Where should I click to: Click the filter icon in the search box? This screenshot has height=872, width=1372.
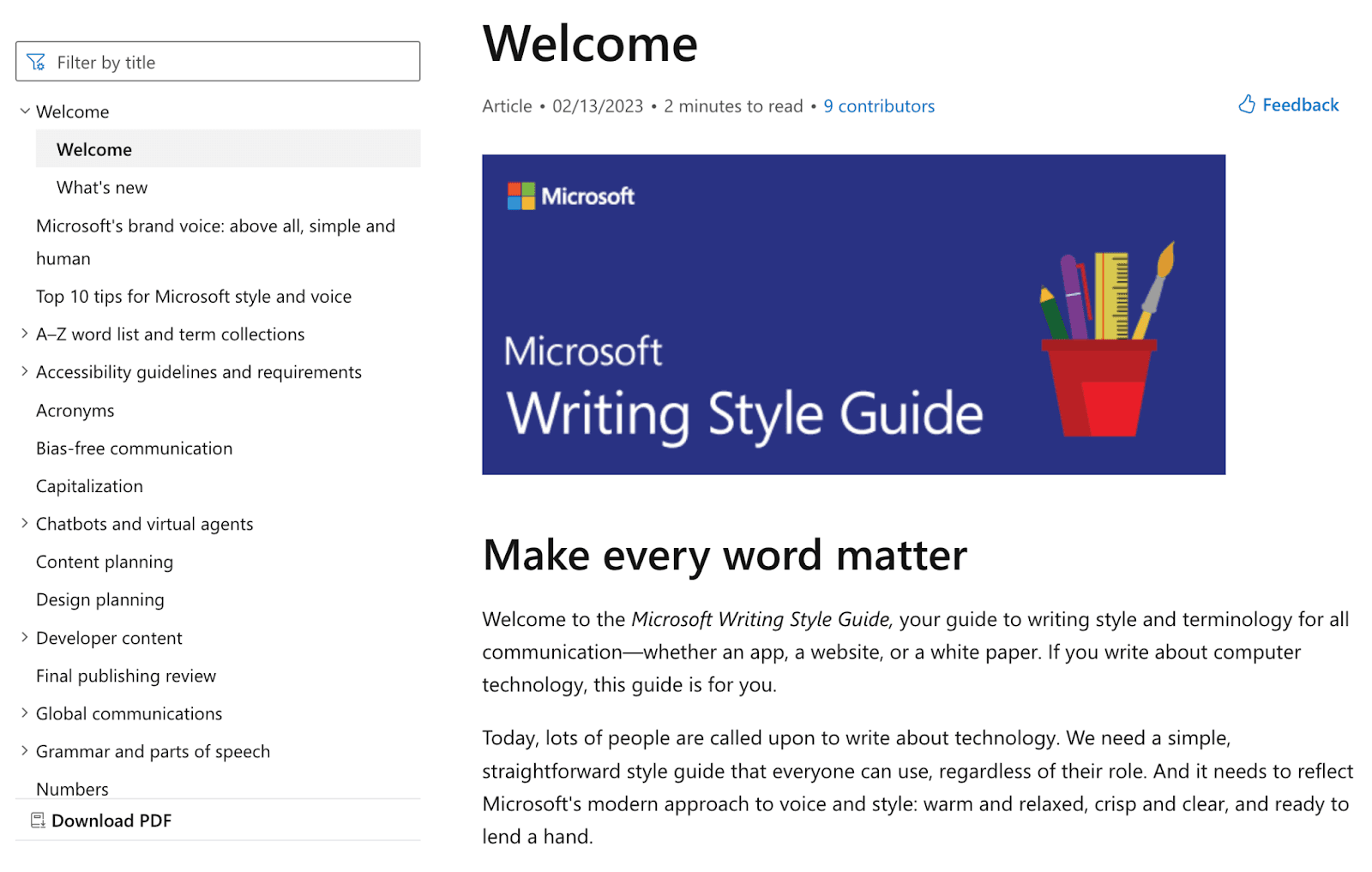pyautogui.click(x=35, y=62)
